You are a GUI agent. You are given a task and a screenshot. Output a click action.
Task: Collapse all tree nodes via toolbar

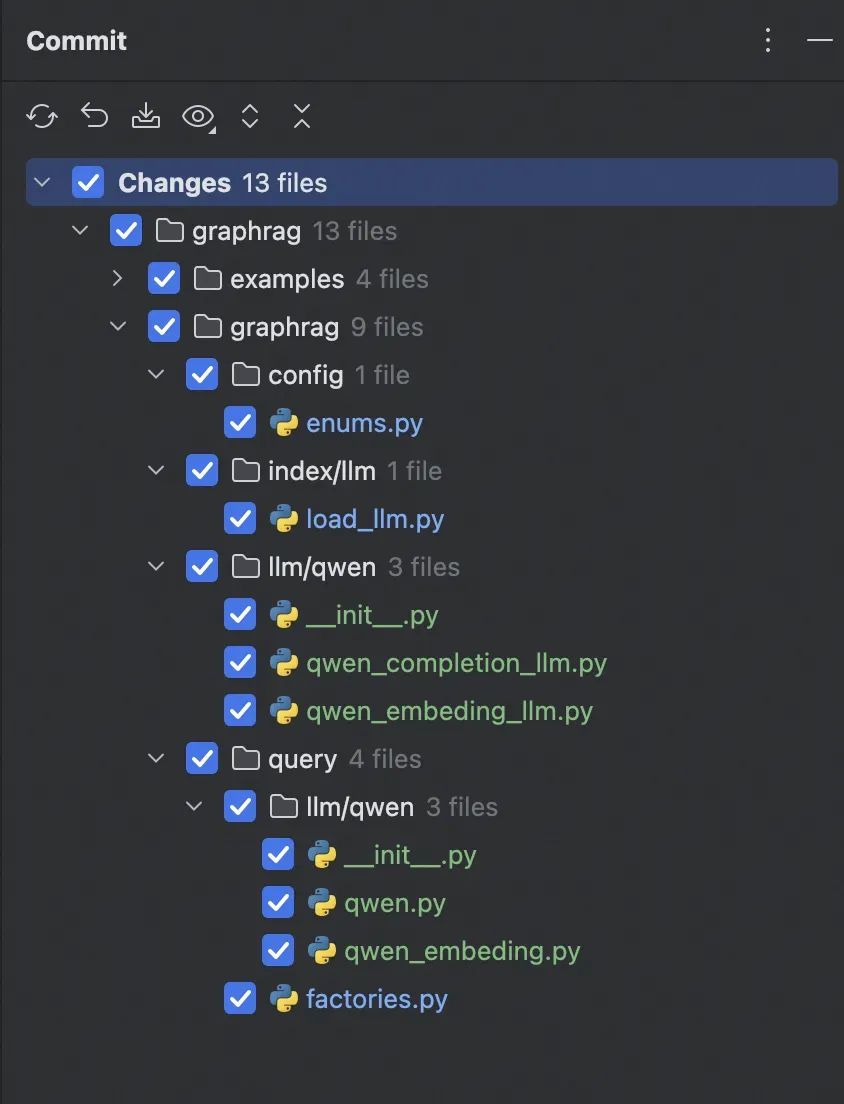pos(302,116)
